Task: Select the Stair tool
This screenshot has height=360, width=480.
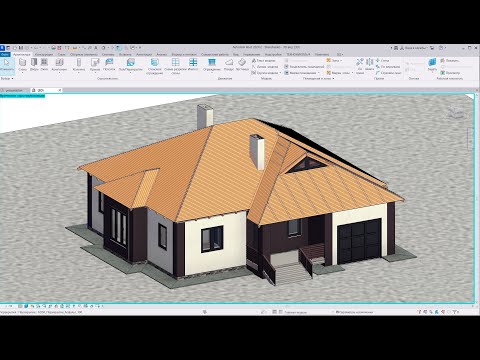Action: [242, 65]
